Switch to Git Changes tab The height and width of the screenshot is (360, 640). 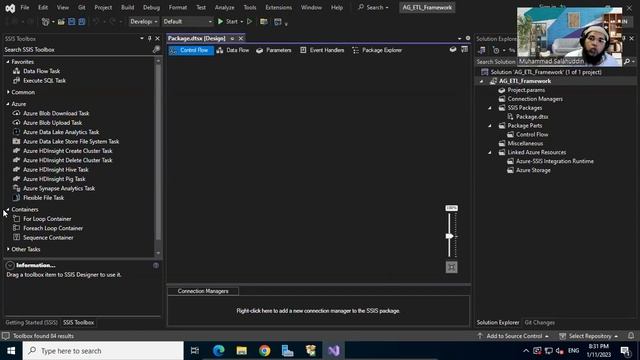tap(539, 322)
